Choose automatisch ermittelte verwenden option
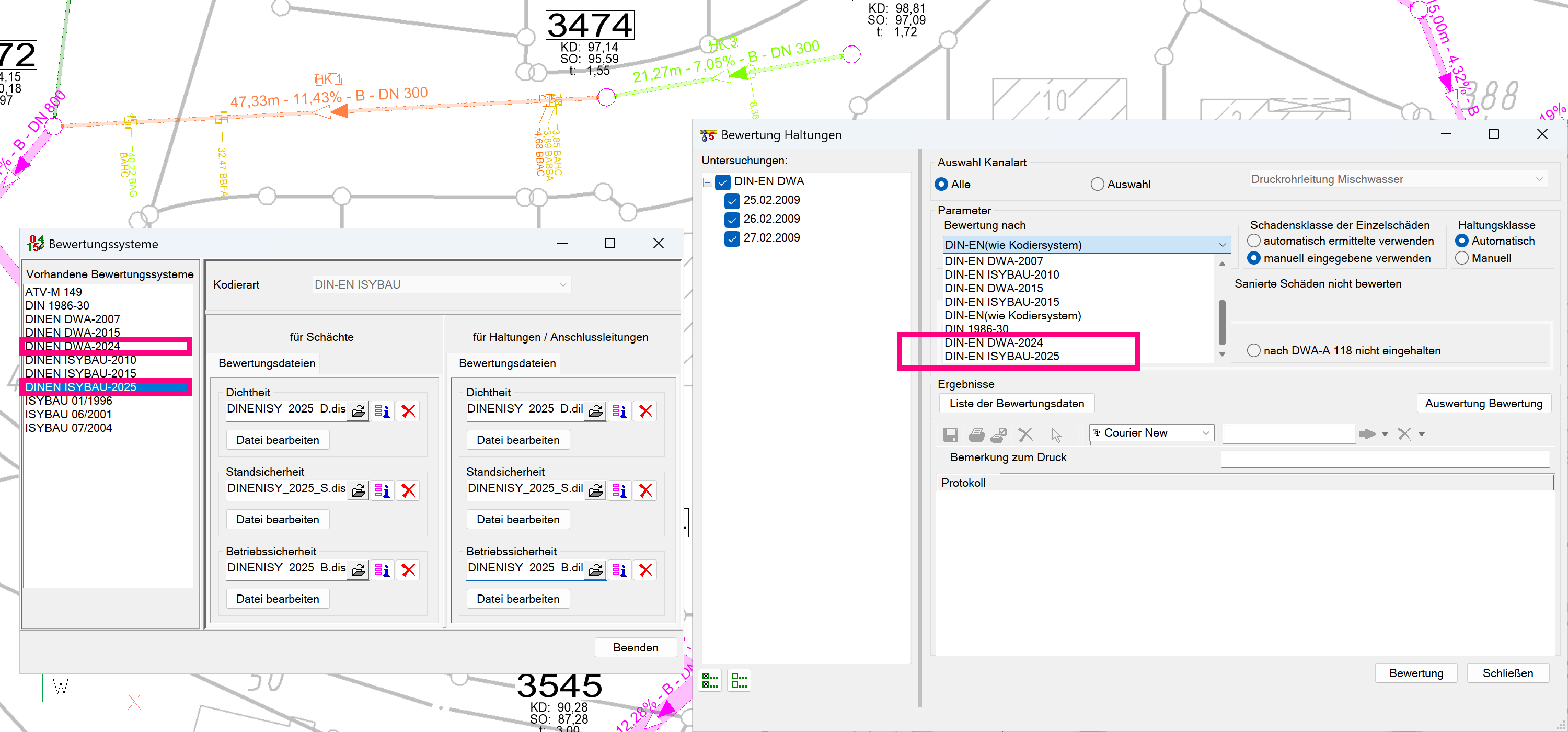Viewport: 1568px width, 732px height. point(1254,241)
